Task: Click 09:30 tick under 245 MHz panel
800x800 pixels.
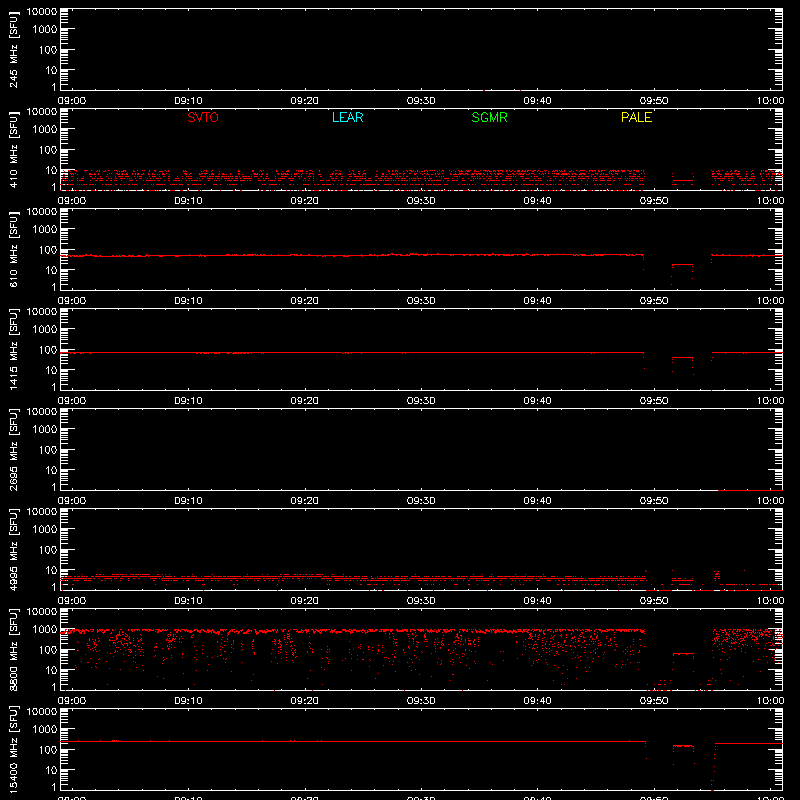Action: click(421, 101)
